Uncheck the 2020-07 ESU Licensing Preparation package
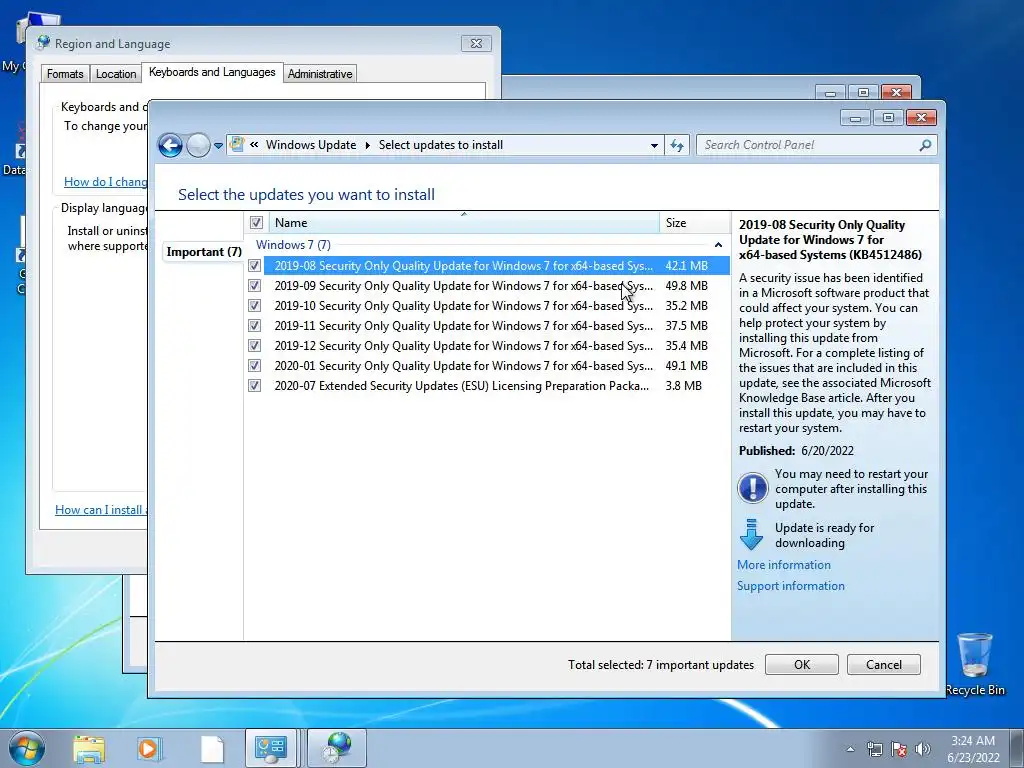1024x768 pixels. pos(255,386)
